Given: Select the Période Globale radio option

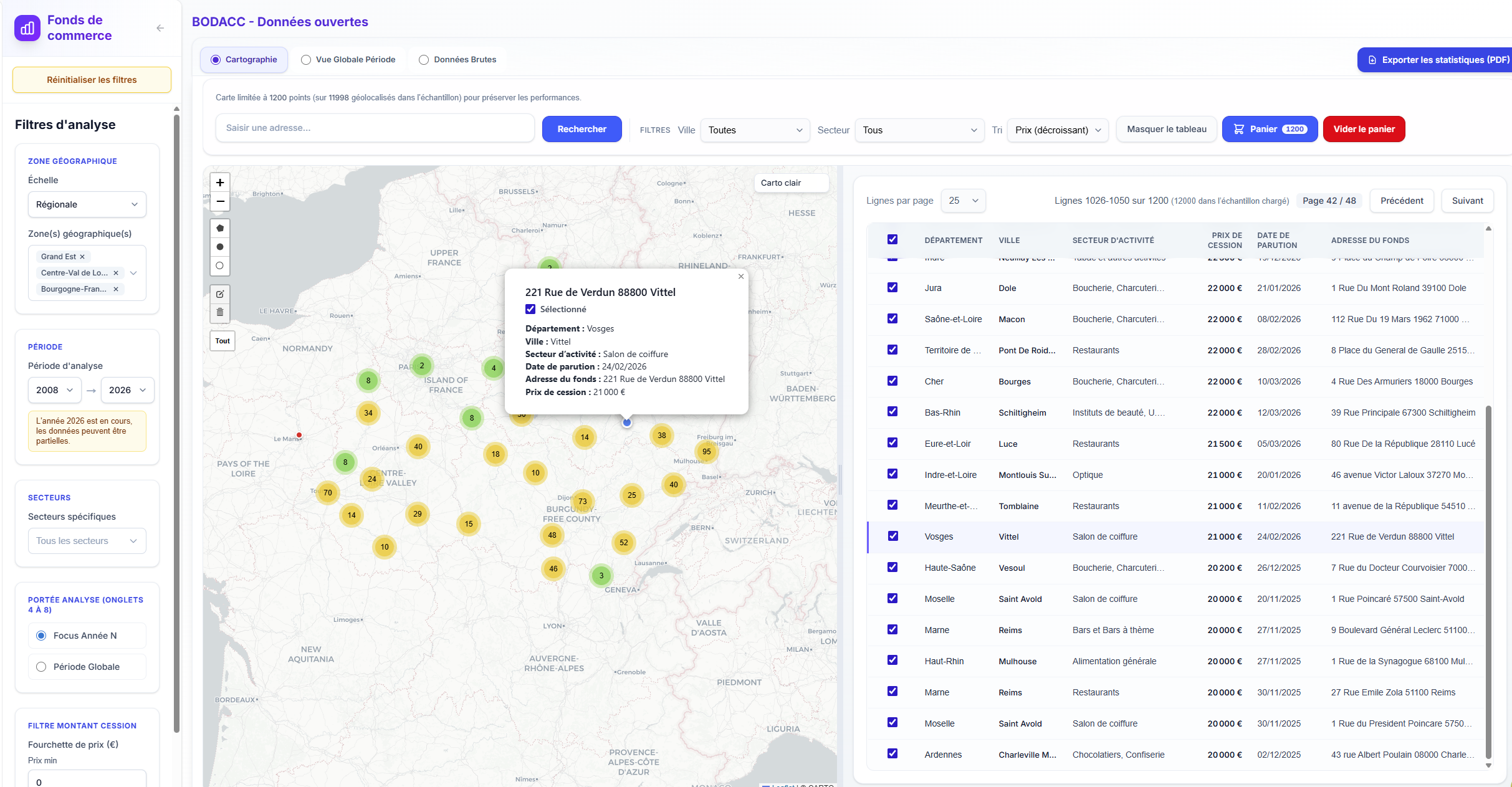Looking at the screenshot, I should coord(41,667).
